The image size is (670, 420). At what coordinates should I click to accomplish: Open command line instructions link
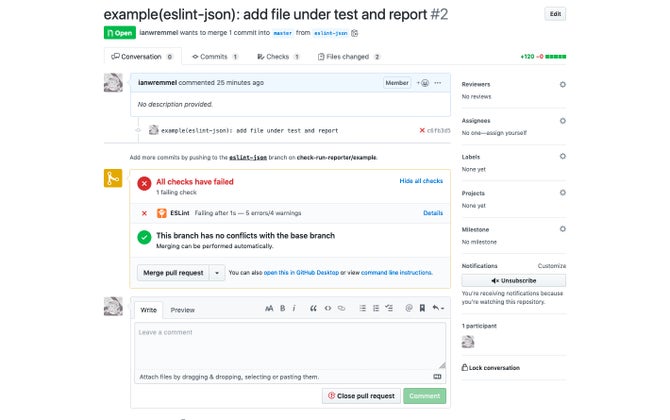point(396,273)
